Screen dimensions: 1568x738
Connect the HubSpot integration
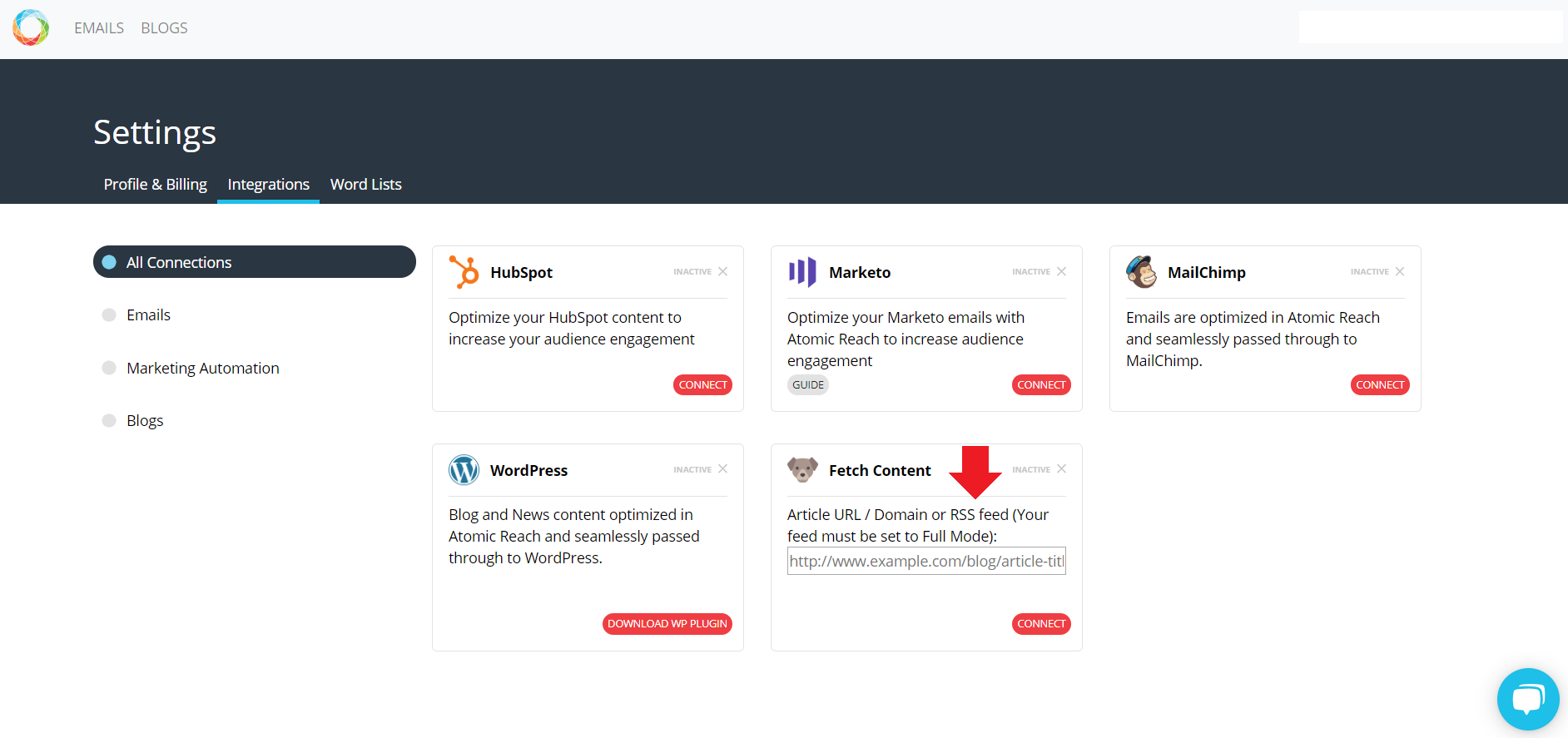tap(702, 384)
